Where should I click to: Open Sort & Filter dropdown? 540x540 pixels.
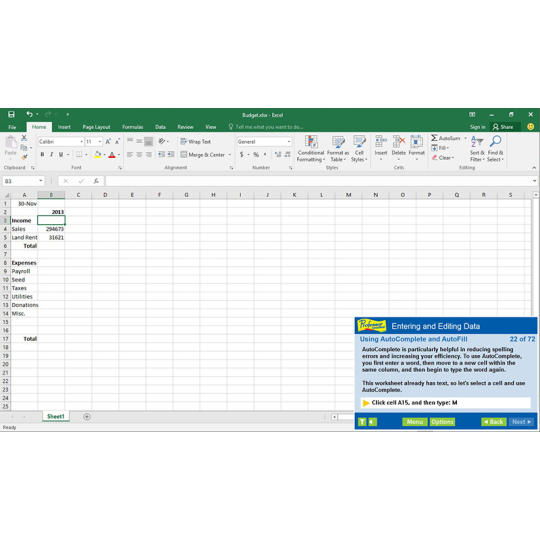[477, 148]
